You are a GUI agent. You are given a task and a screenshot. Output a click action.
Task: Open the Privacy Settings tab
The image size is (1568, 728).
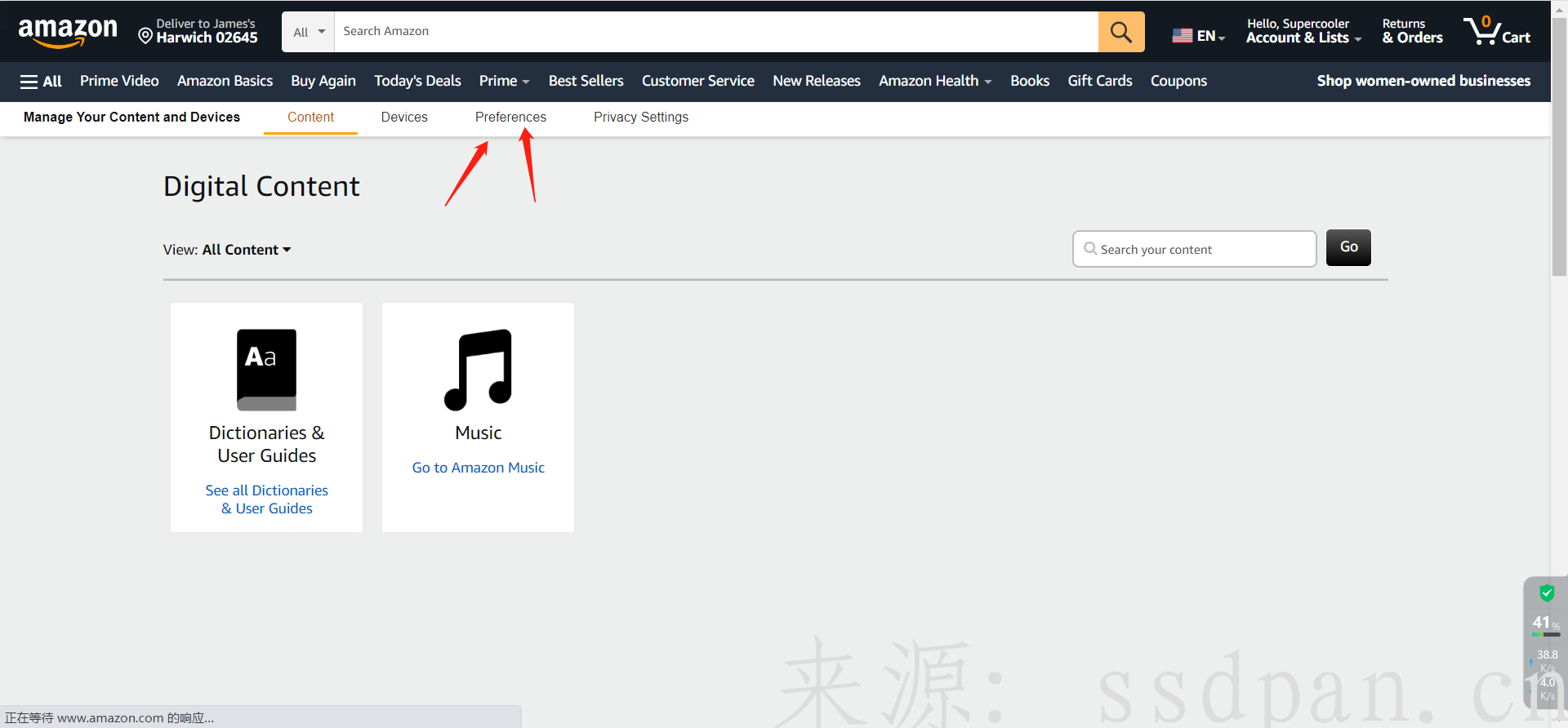[x=641, y=118]
